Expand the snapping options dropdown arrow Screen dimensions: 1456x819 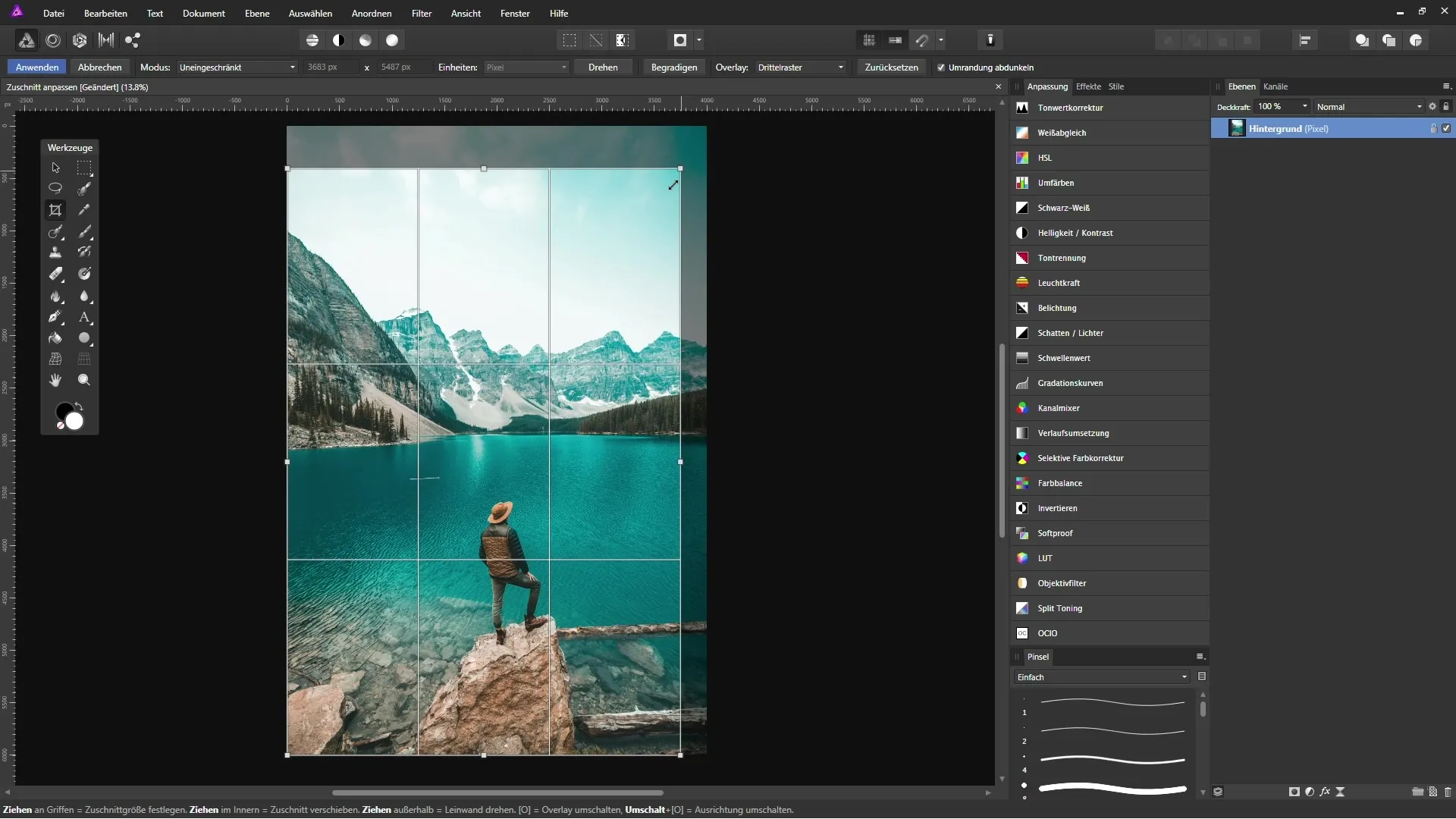(941, 40)
